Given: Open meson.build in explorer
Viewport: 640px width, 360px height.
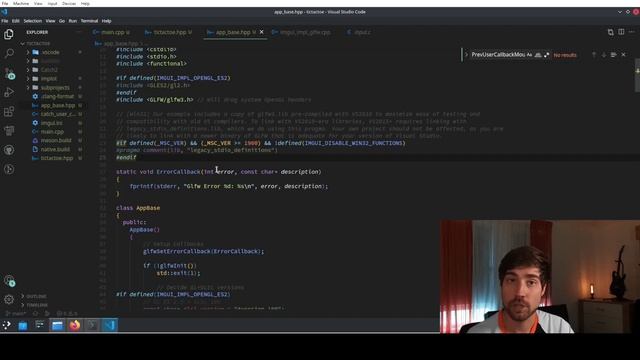Looking at the screenshot, I should [56, 140].
